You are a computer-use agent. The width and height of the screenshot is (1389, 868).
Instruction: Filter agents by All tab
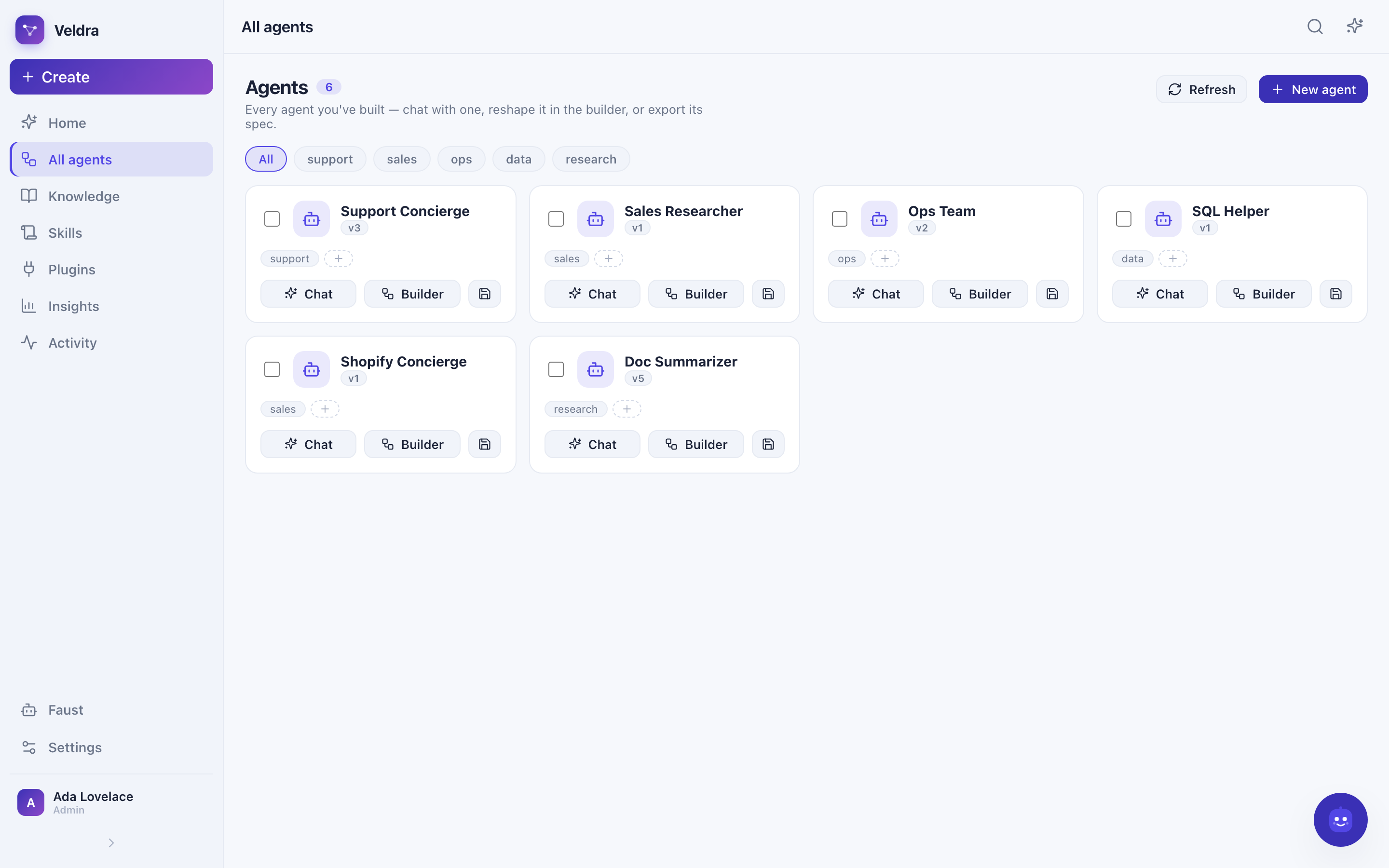266,159
